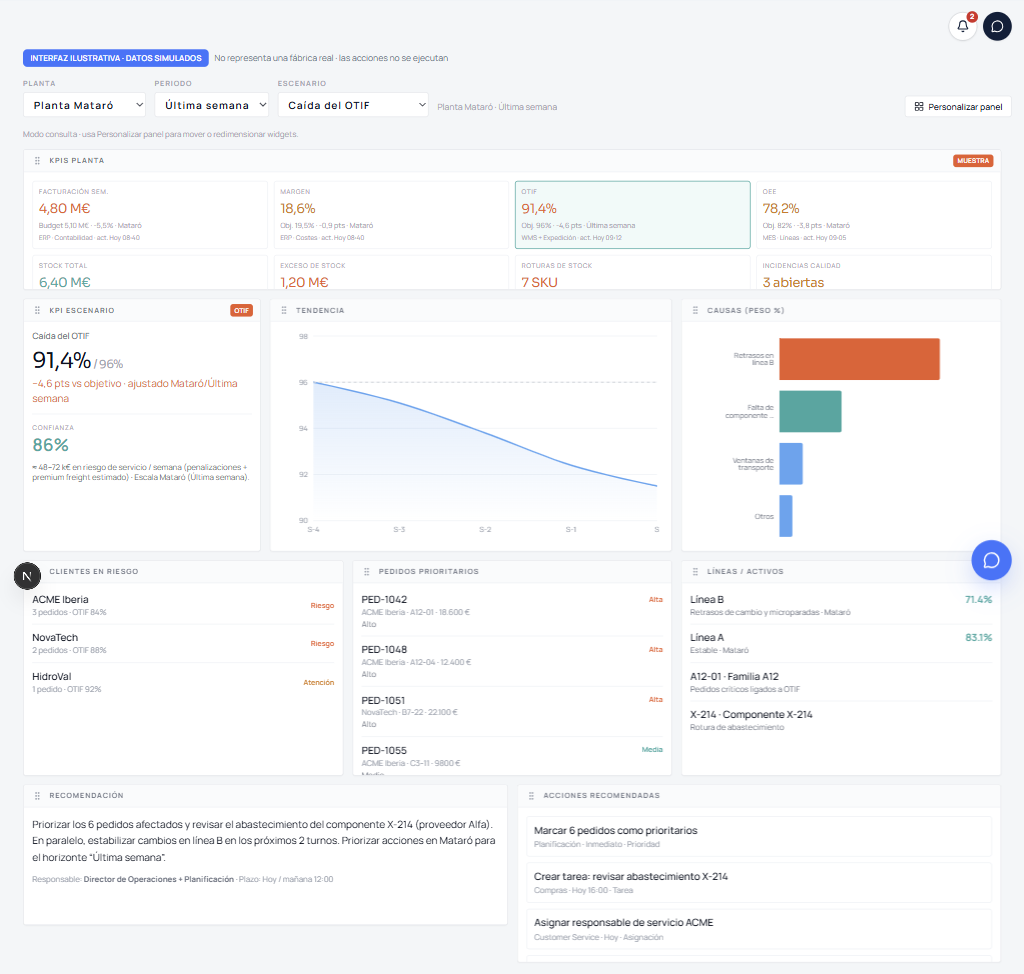Open the notifications bell icon
The height and width of the screenshot is (974, 1024).
pos(962,26)
